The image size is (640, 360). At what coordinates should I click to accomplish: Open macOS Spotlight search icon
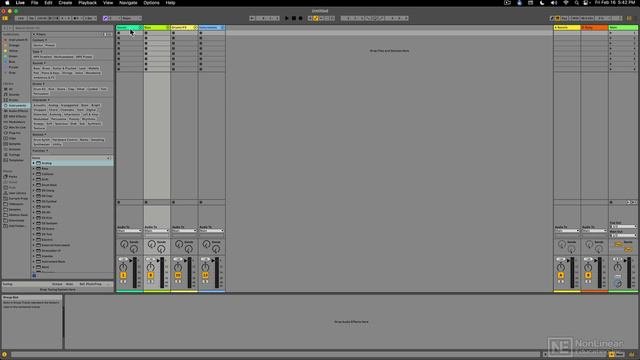[576, 3]
